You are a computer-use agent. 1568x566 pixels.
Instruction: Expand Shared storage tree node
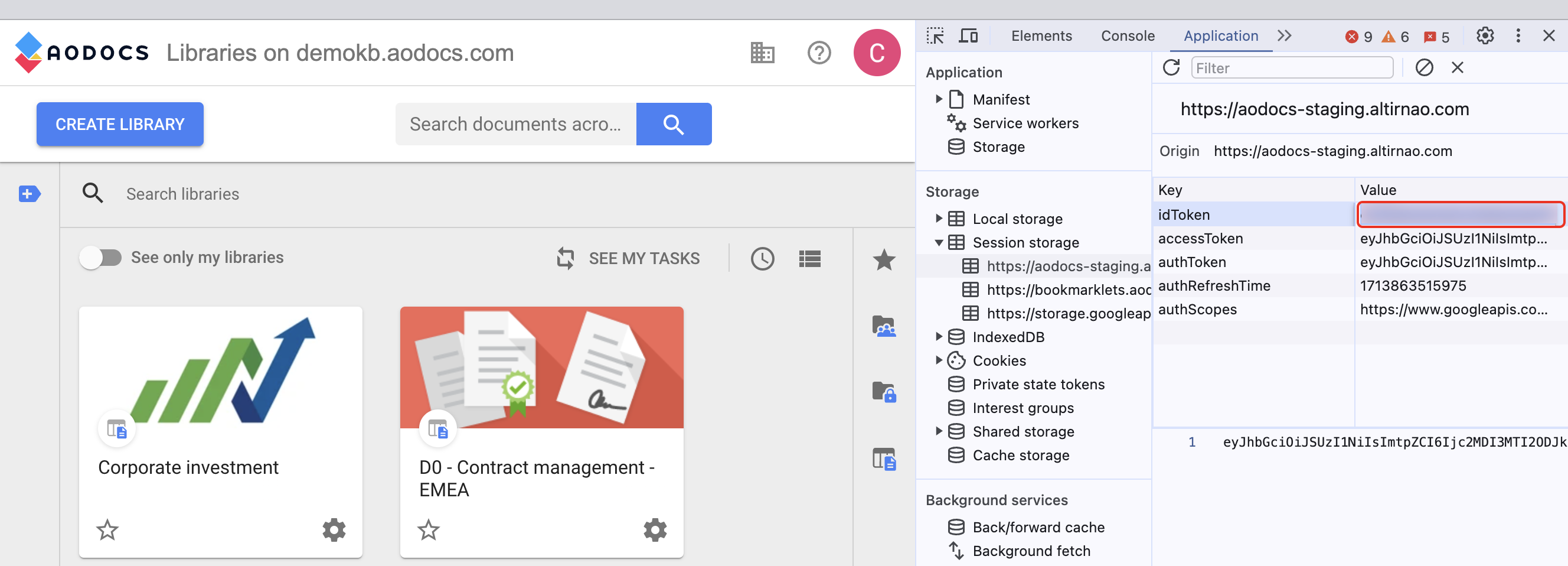(x=939, y=431)
